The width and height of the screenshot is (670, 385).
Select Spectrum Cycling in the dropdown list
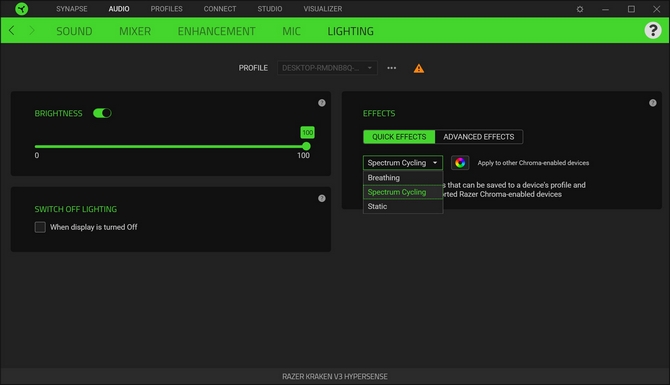click(x=403, y=192)
